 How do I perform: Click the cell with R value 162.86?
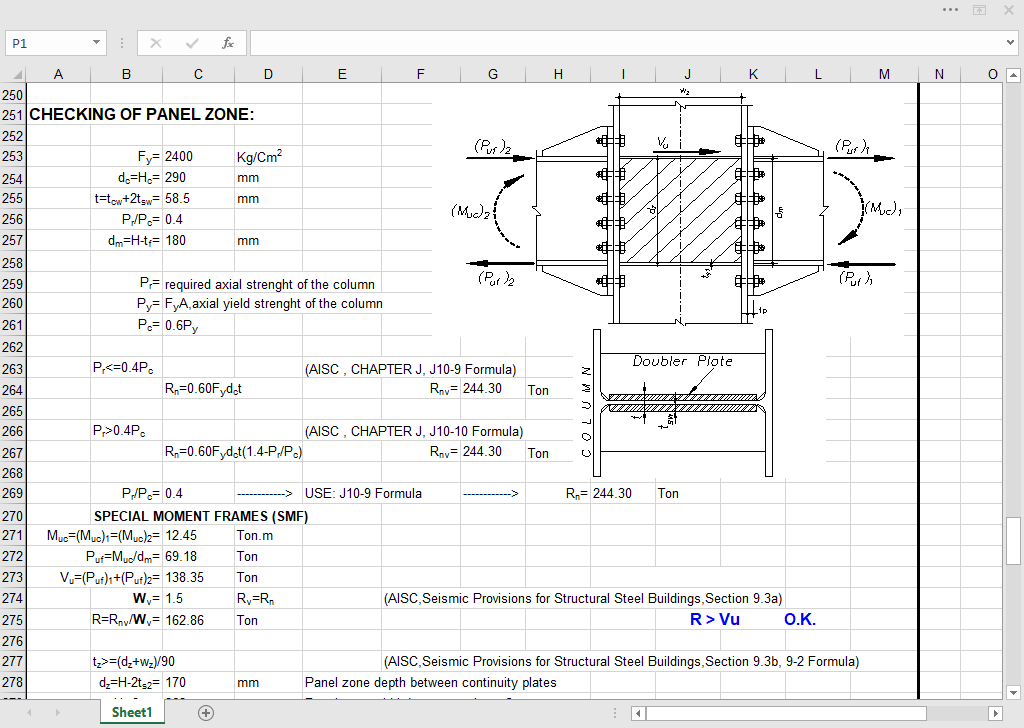198,620
